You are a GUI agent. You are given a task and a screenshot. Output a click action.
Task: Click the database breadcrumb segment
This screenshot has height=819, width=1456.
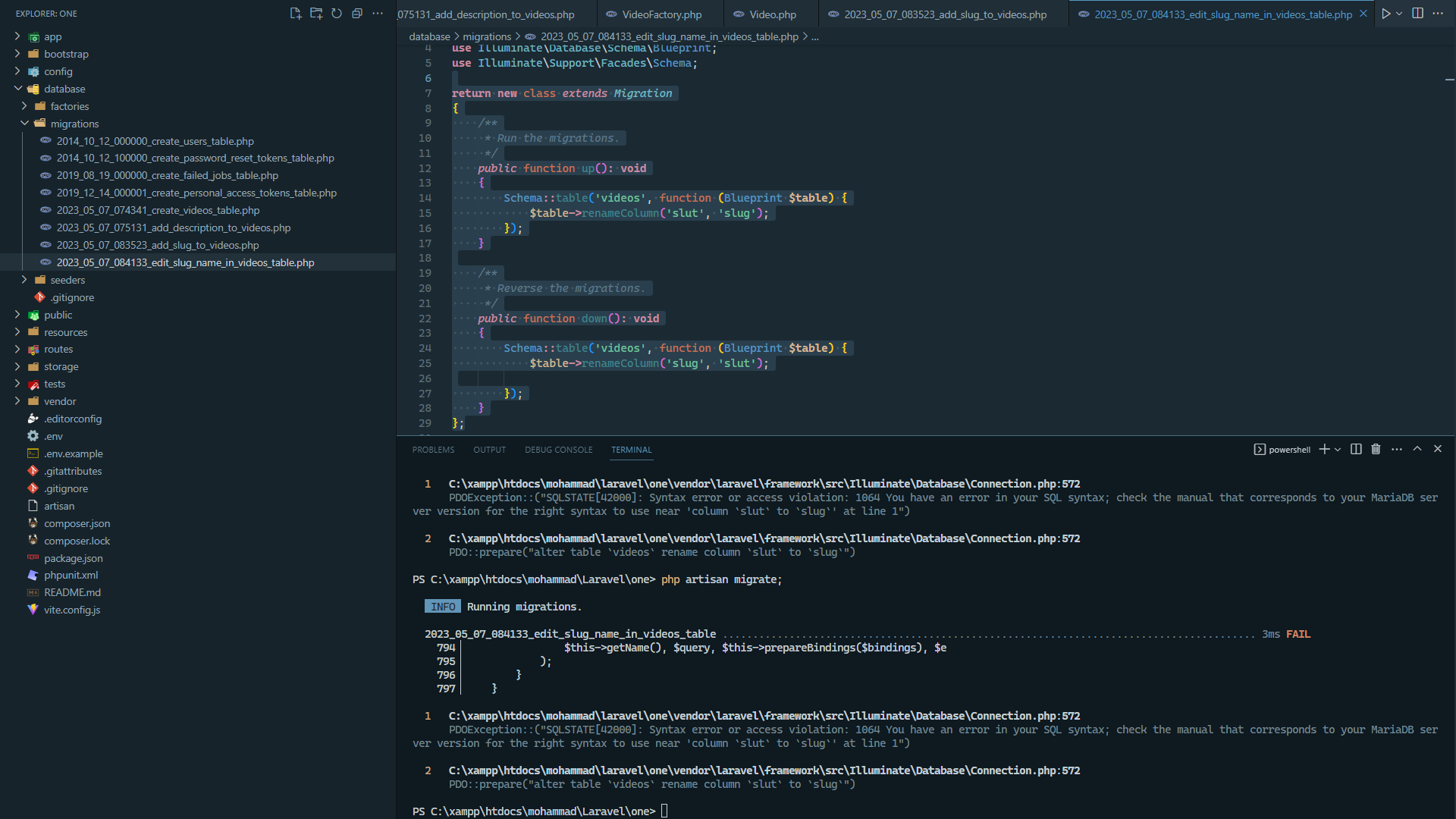429,36
